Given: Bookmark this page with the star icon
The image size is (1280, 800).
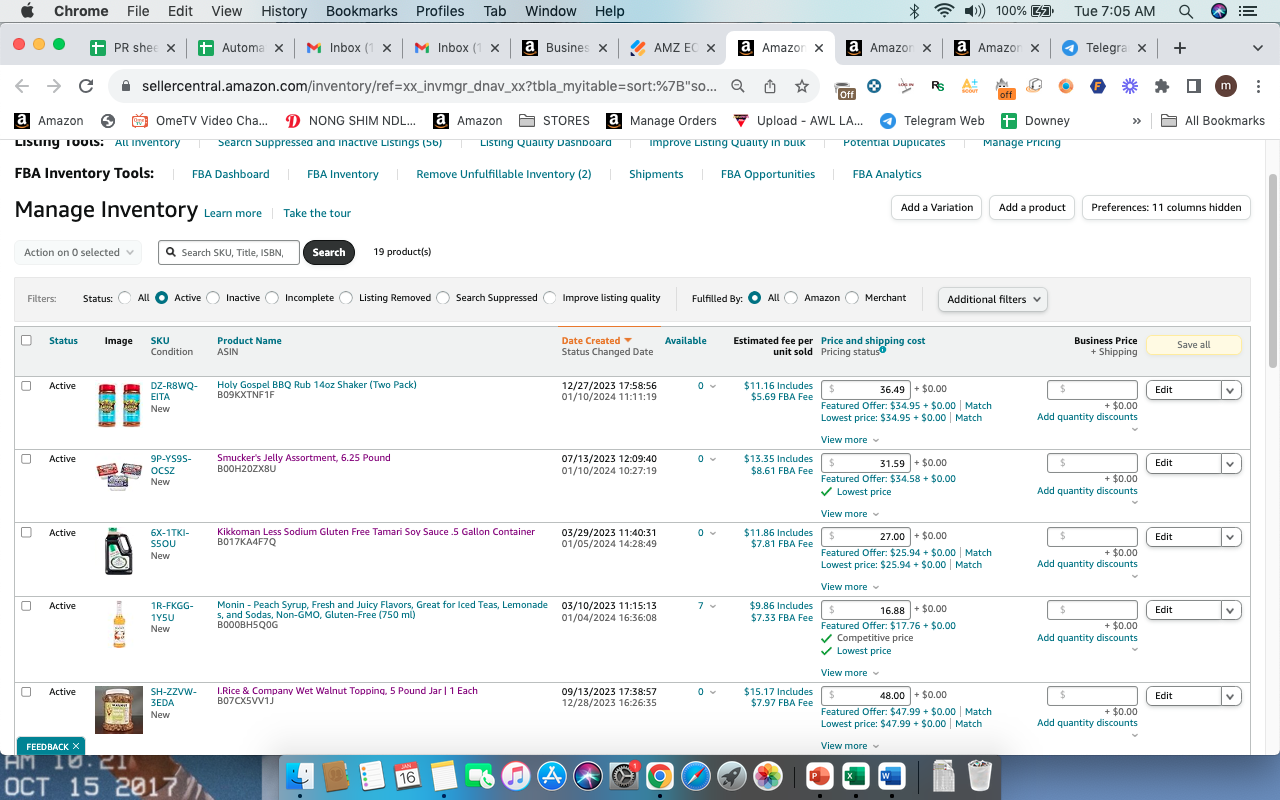Looking at the screenshot, I should tap(802, 86).
